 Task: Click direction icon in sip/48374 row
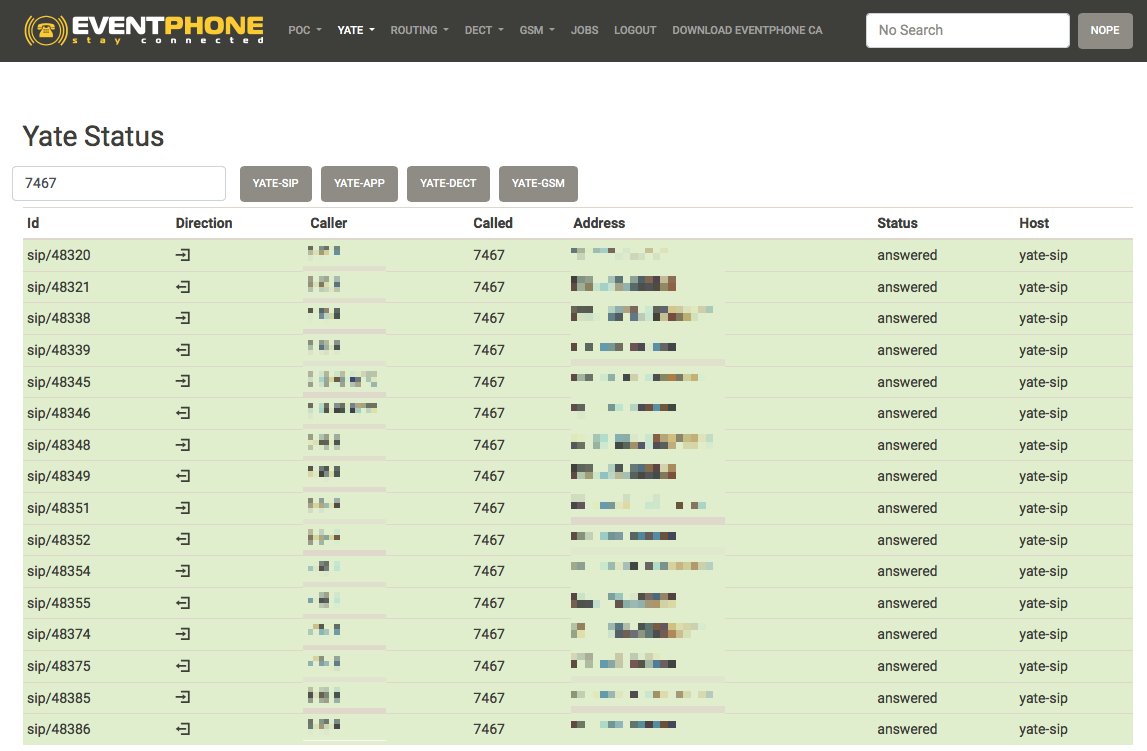[183, 634]
